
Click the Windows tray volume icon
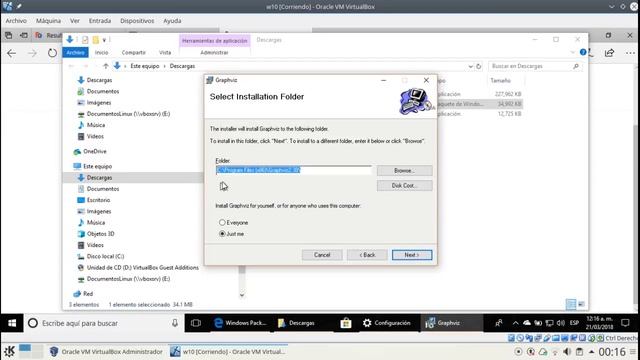(561, 323)
